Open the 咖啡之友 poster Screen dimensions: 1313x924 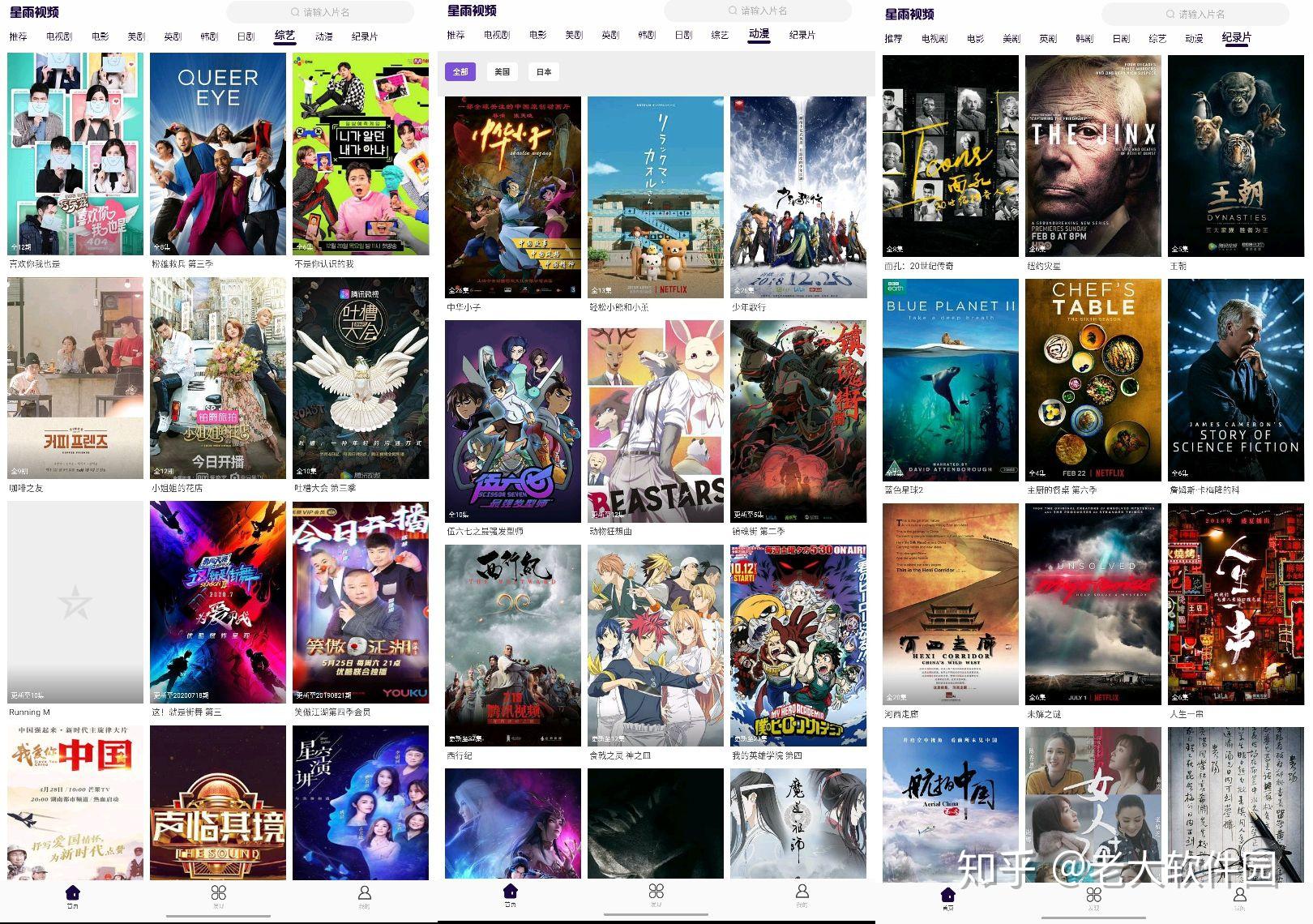[x=75, y=378]
